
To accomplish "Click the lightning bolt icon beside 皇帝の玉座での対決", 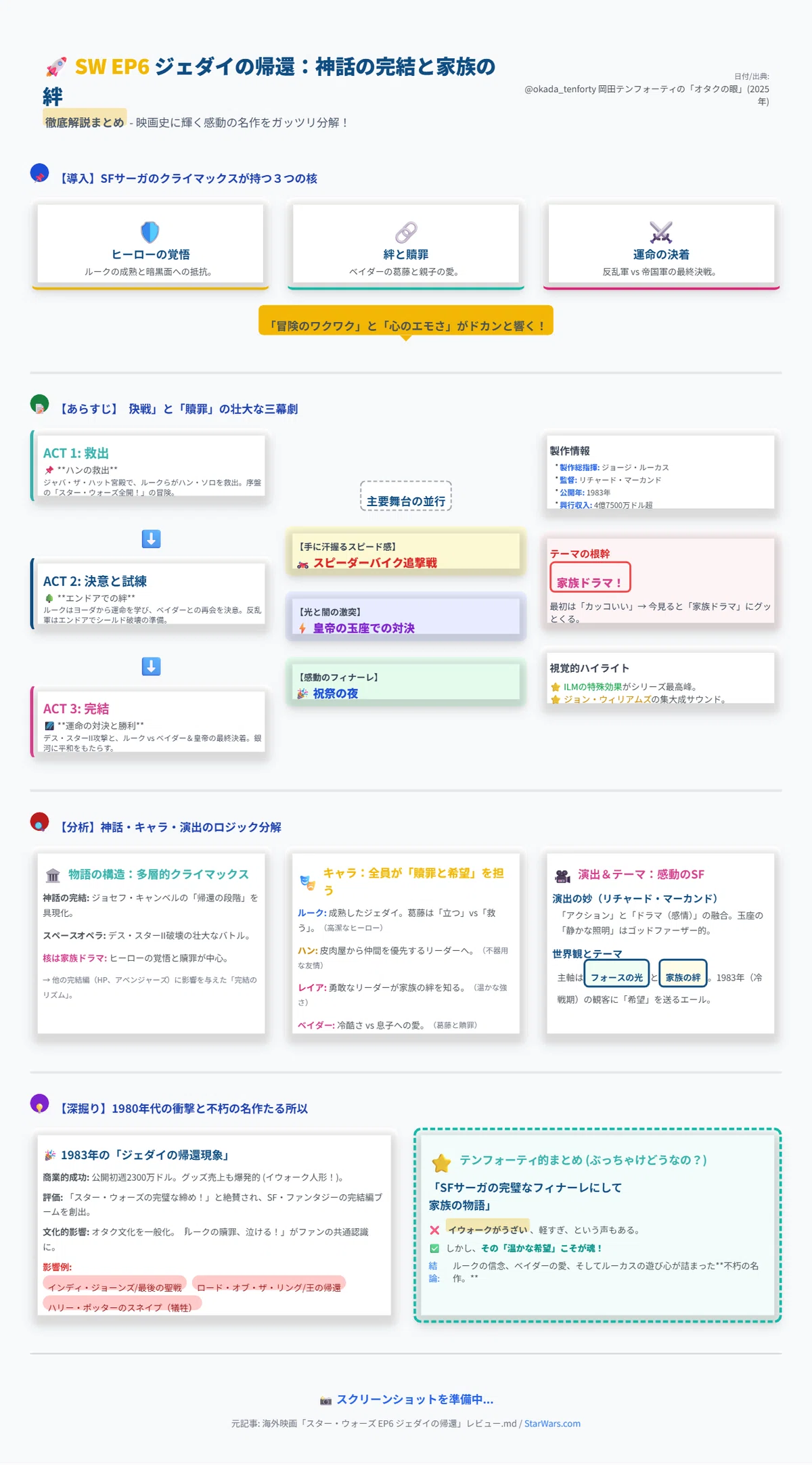I will (x=302, y=629).
